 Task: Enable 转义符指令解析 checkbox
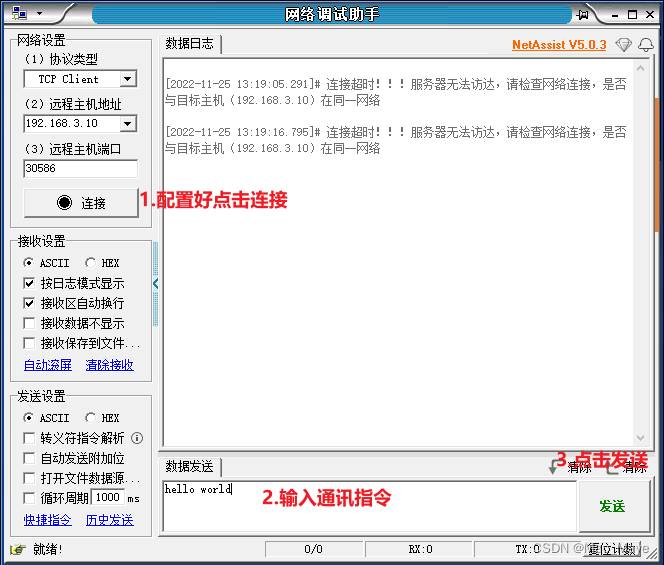tap(29, 438)
